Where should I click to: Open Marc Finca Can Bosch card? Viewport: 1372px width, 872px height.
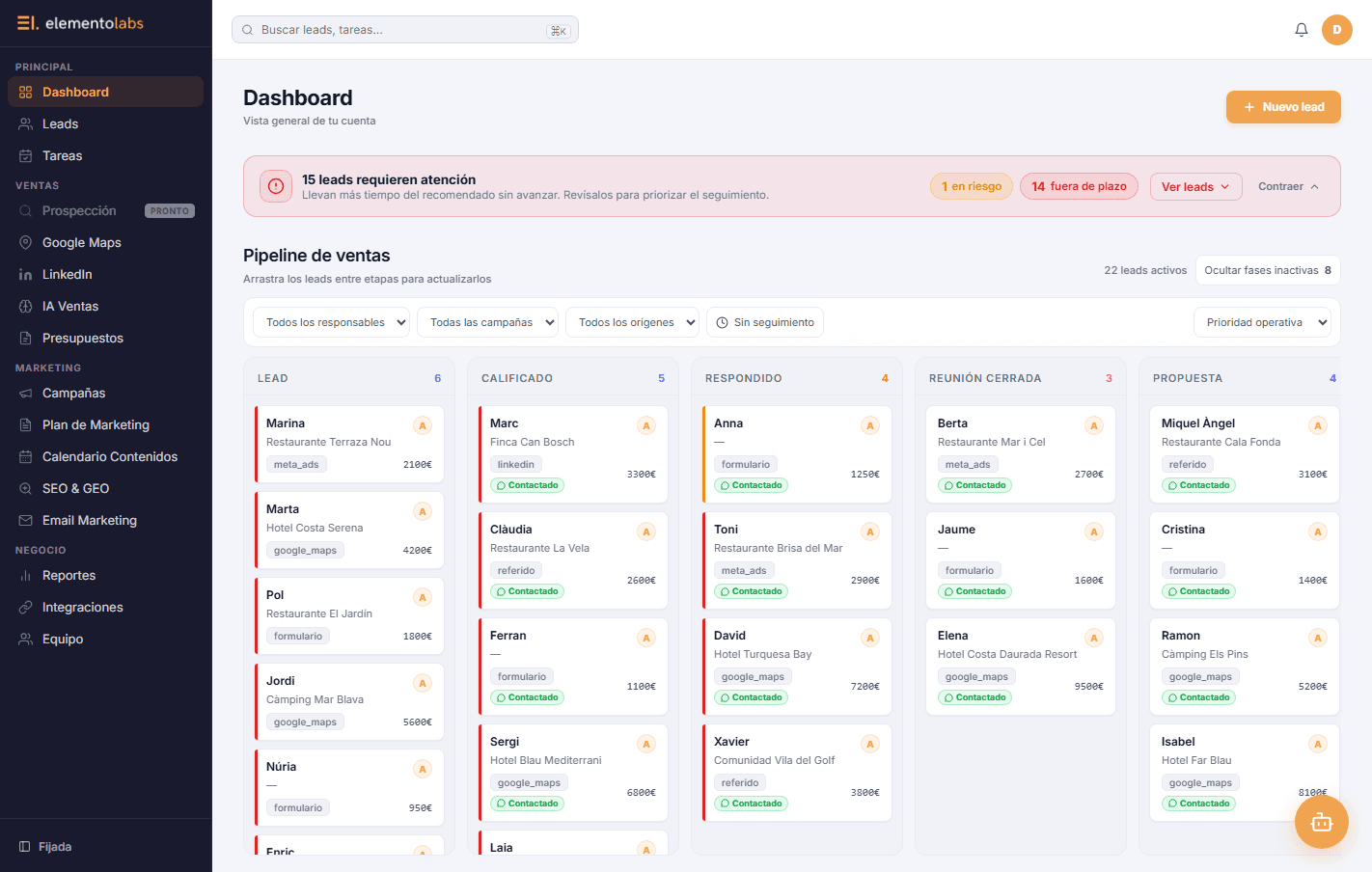[x=573, y=454]
